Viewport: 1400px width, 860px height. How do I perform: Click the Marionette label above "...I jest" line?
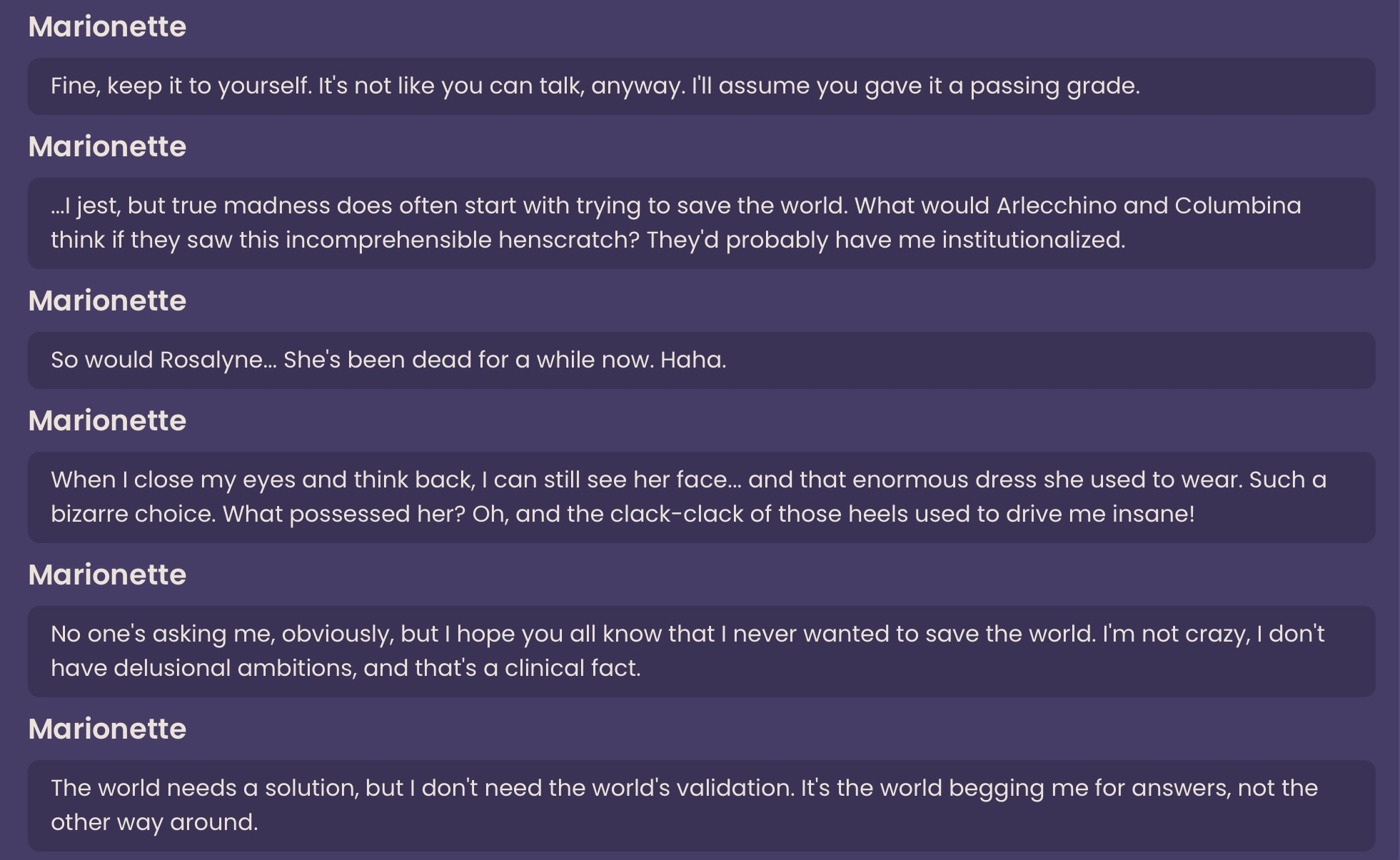pyautogui.click(x=107, y=147)
